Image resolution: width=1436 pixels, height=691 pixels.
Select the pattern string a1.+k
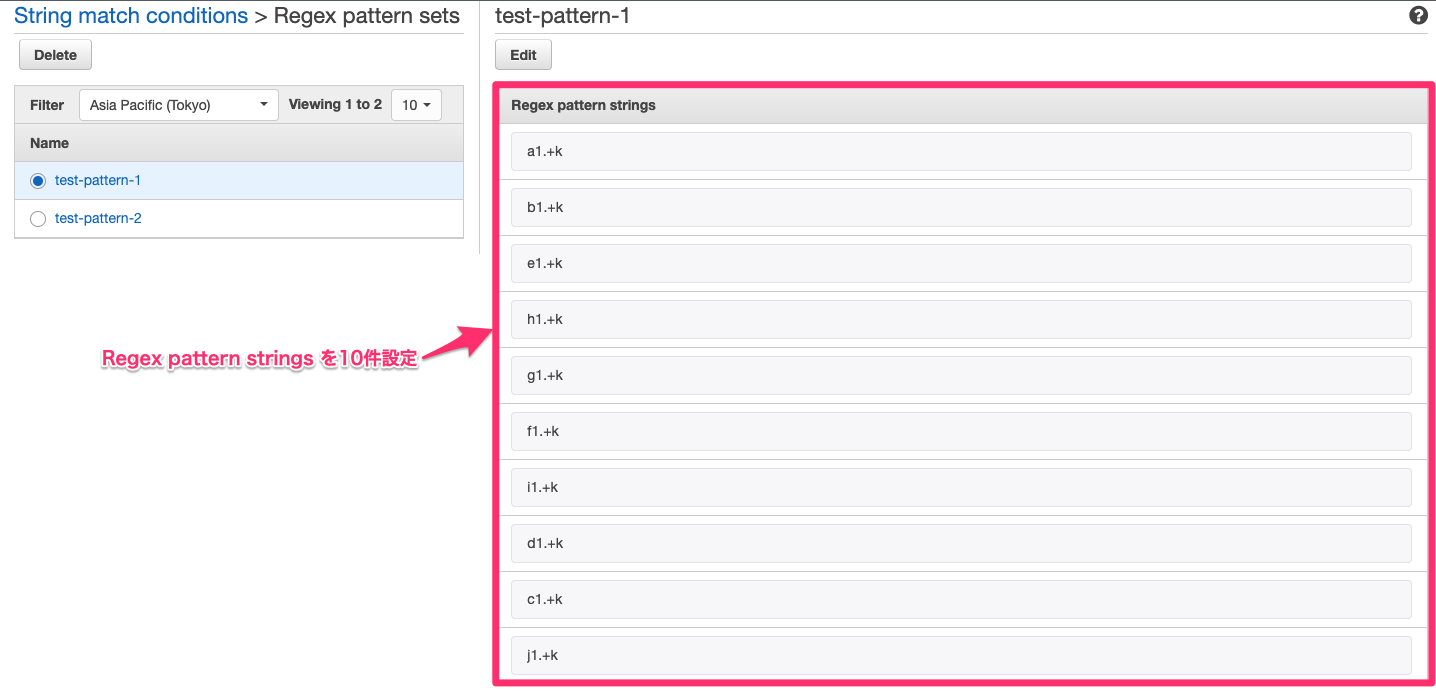(960, 151)
